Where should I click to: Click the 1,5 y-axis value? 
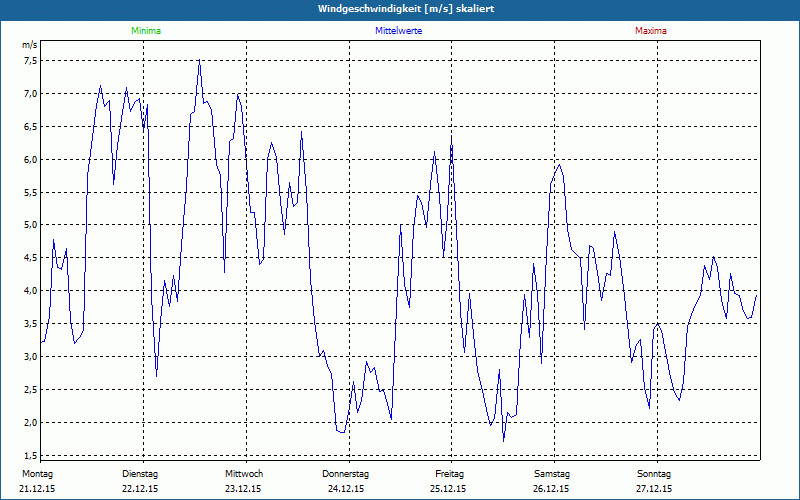tap(30, 455)
